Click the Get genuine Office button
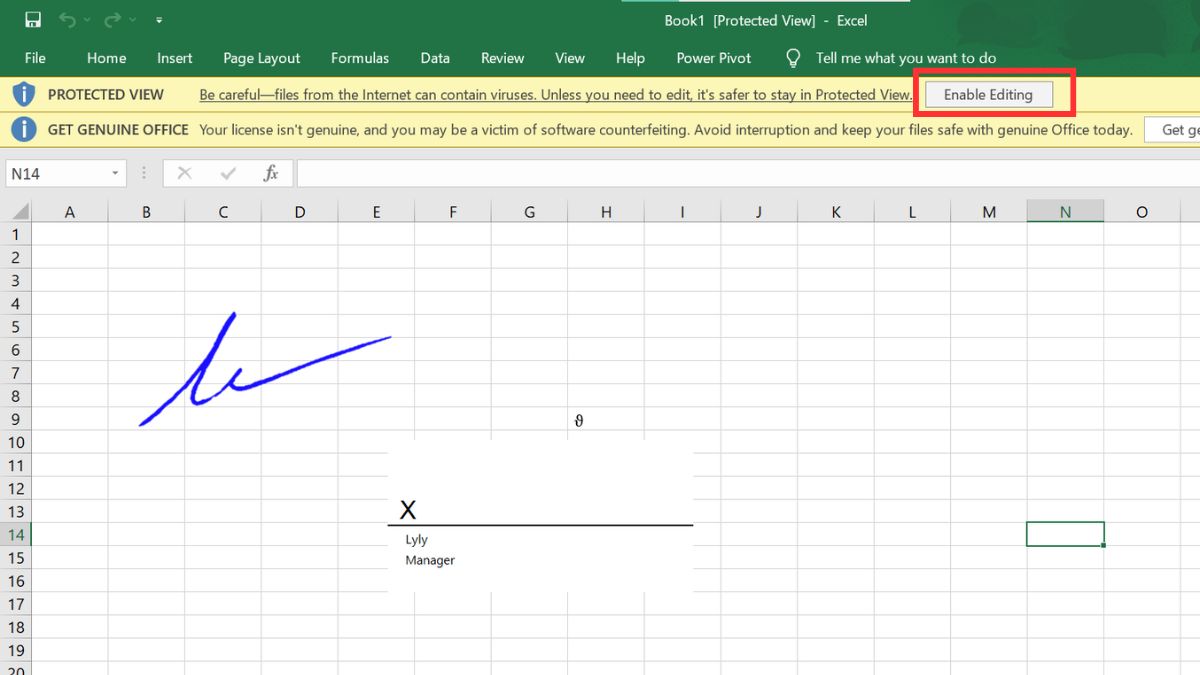This screenshot has height=675, width=1200. tap(1172, 130)
